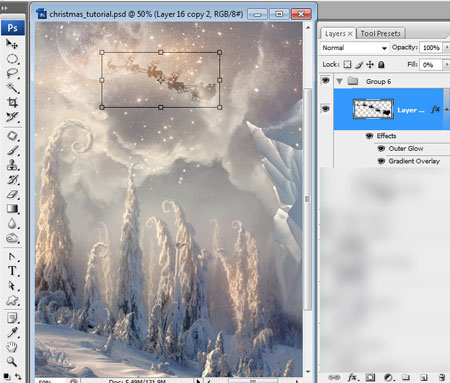The image size is (450, 383).
Task: Select the Group 6 folder row
Action: (x=392, y=81)
